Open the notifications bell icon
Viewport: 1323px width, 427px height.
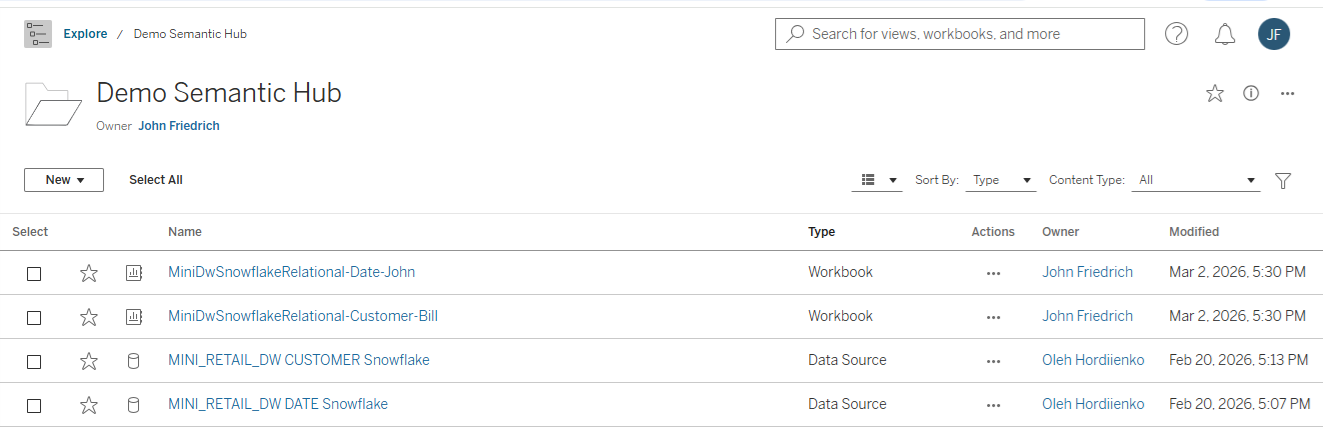click(1224, 34)
